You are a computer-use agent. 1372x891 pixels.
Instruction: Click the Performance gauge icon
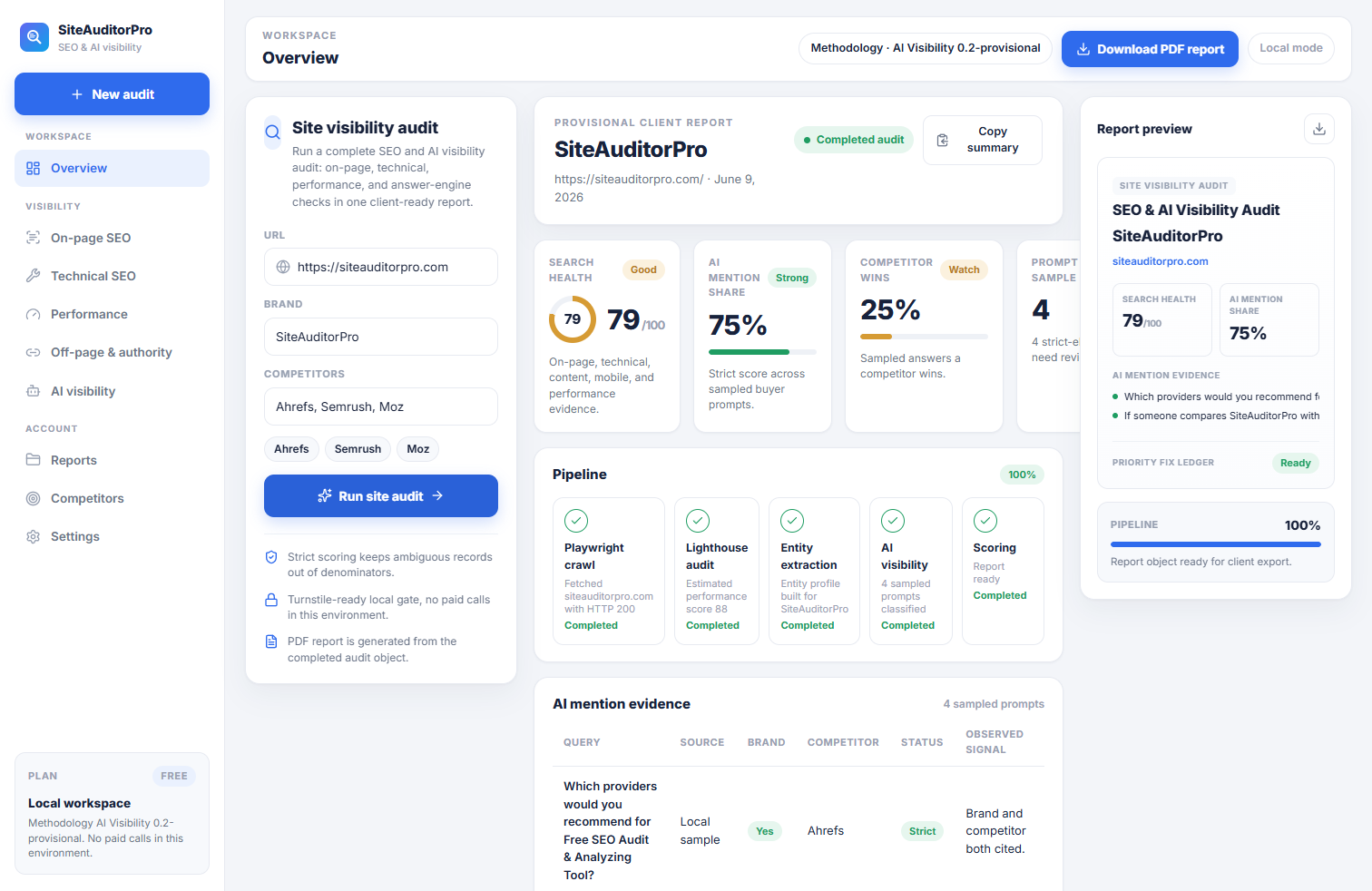pyautogui.click(x=34, y=314)
